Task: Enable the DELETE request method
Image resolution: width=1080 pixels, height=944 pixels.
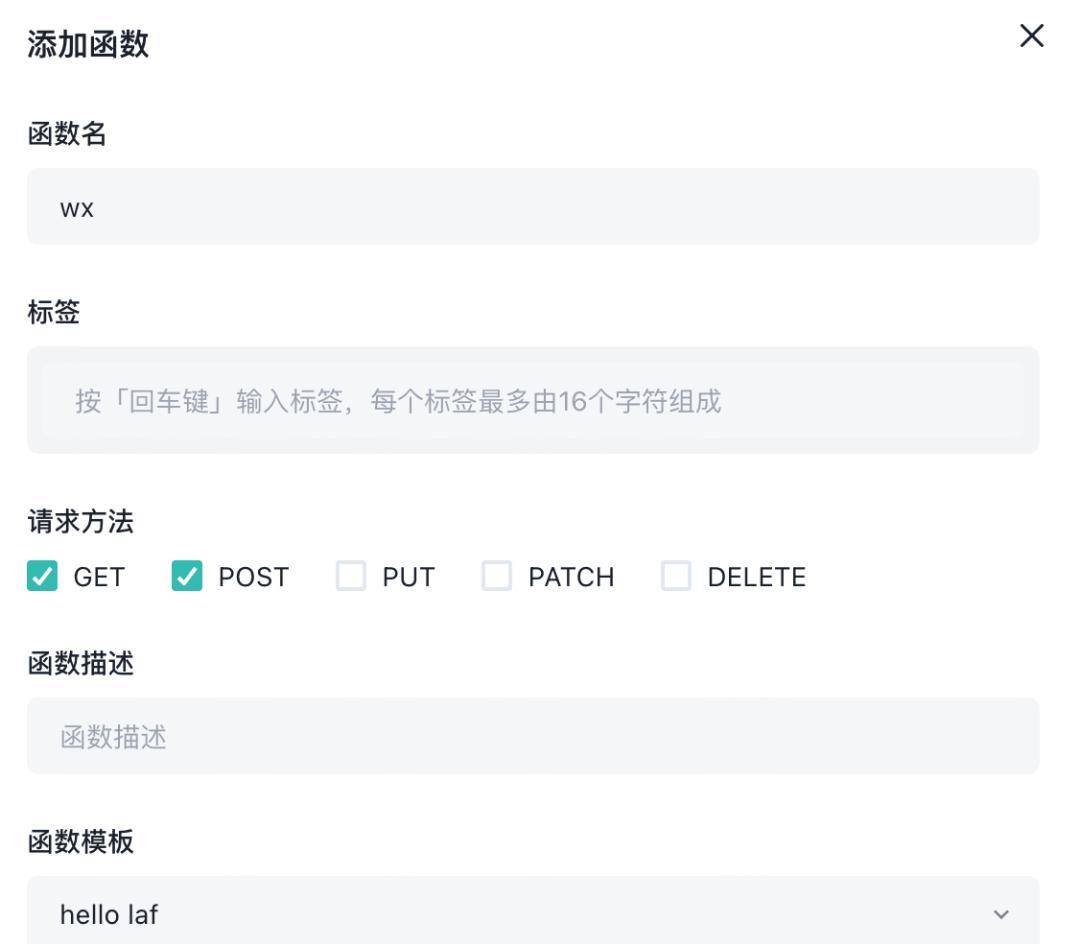Action: pos(677,576)
